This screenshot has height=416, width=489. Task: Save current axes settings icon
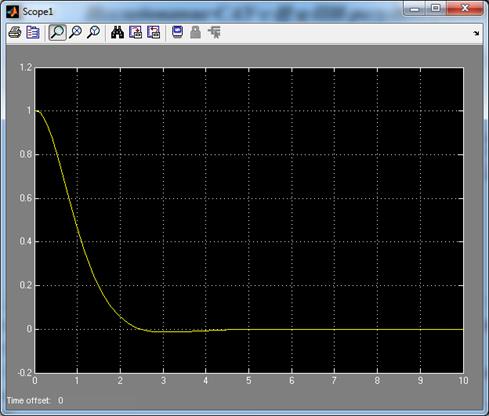[x=135, y=33]
